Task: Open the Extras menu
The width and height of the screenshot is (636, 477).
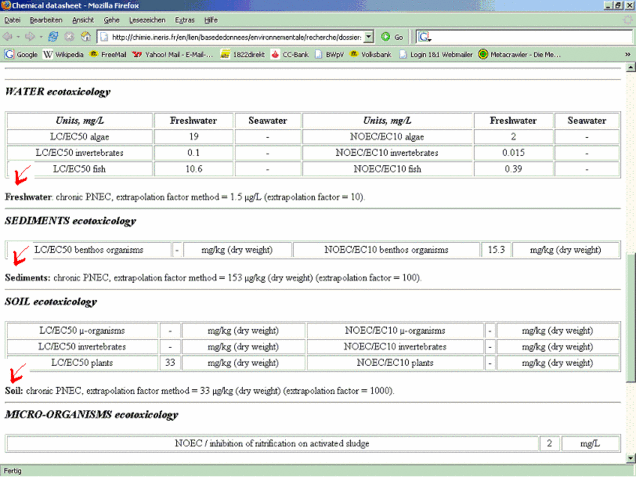Action: (185, 20)
